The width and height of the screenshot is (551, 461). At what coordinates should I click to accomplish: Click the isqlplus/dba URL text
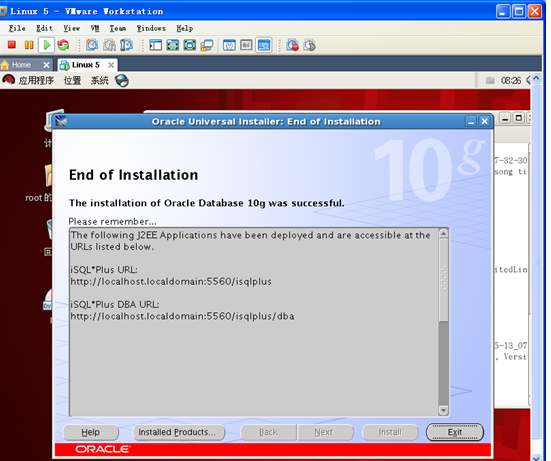click(182, 316)
